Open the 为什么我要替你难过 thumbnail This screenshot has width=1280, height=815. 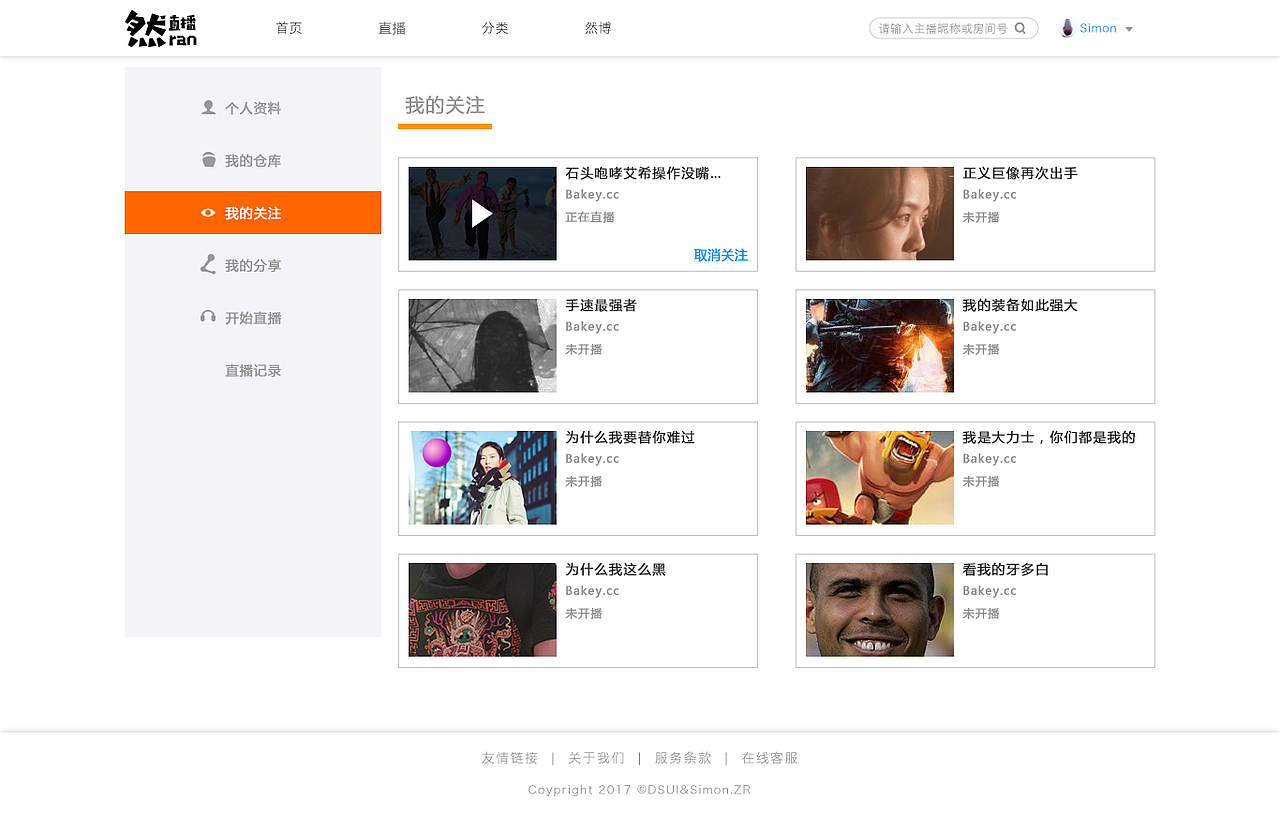(x=482, y=477)
